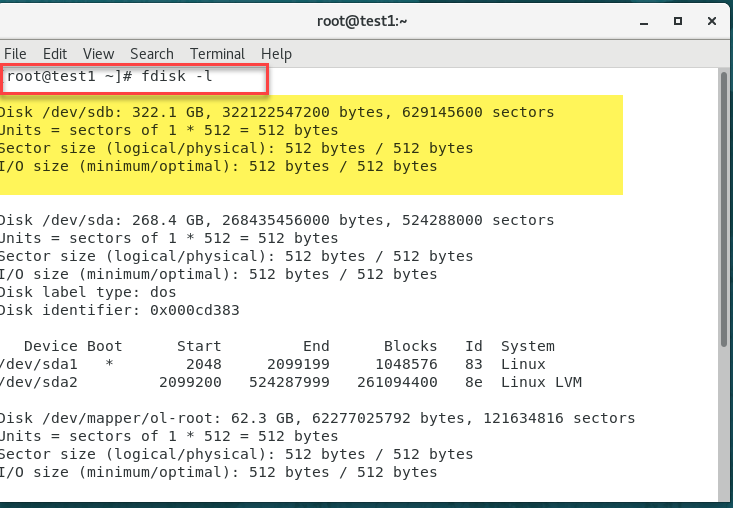733x508 pixels.
Task: Click the Disk /dev/mapper/ol-root line
Action: coord(316,418)
